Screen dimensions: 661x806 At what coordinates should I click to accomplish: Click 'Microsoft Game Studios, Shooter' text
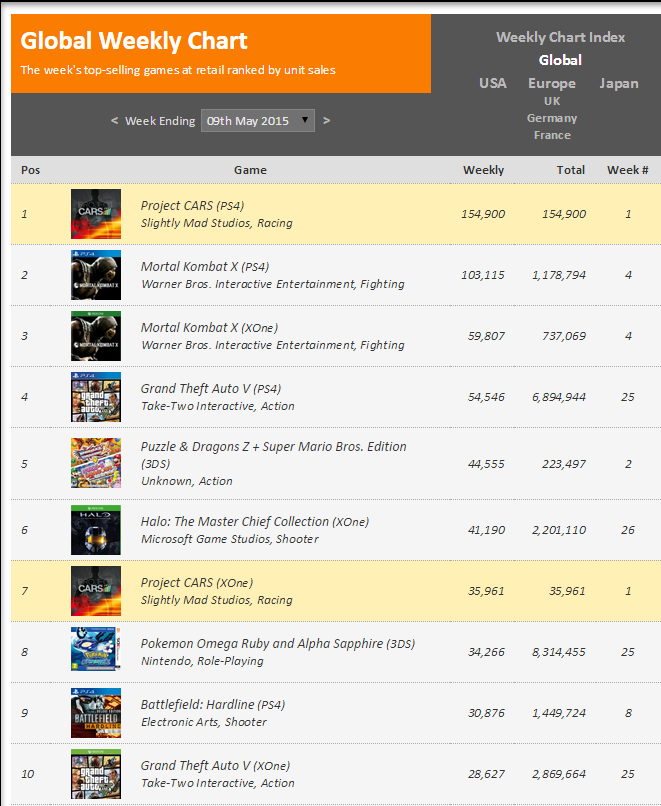pyautogui.click(x=230, y=539)
